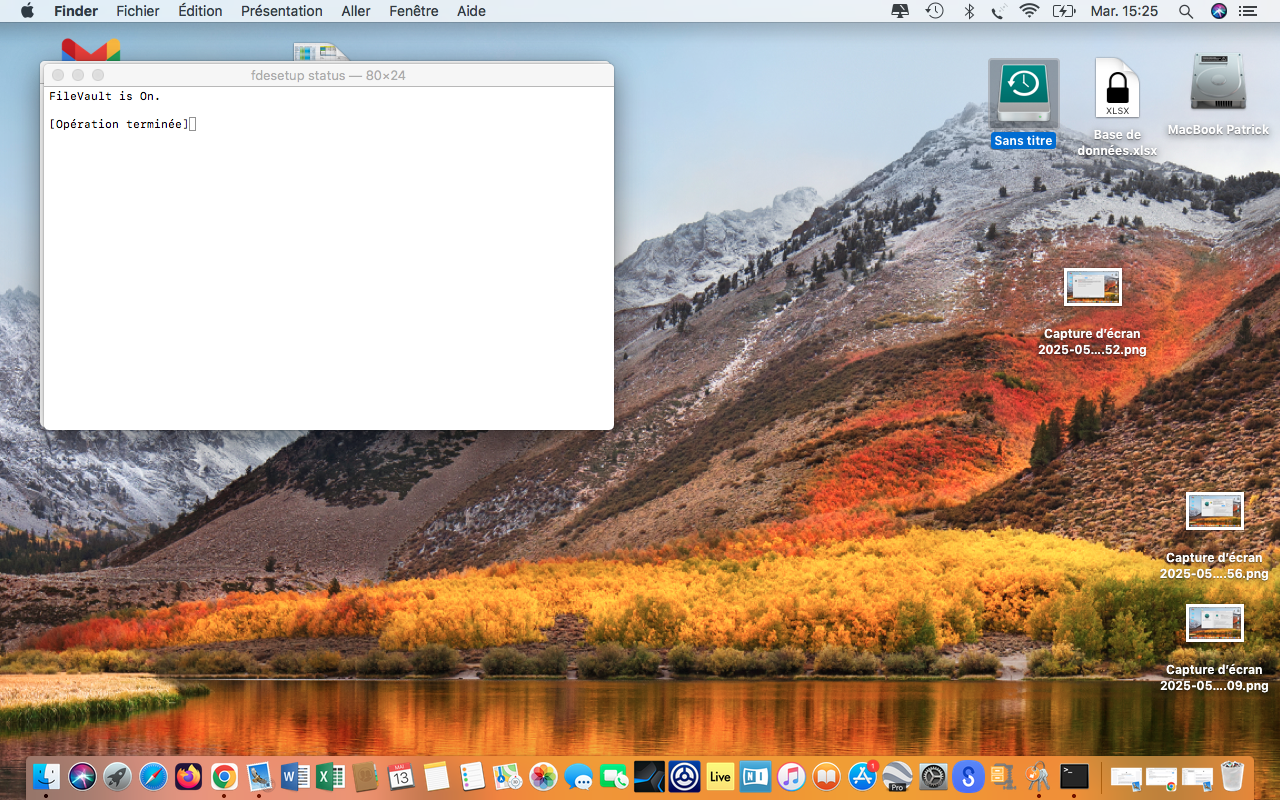Select the MacBook Patrick hard drive icon
Screen dimensions: 1280x800
pos(1218,84)
